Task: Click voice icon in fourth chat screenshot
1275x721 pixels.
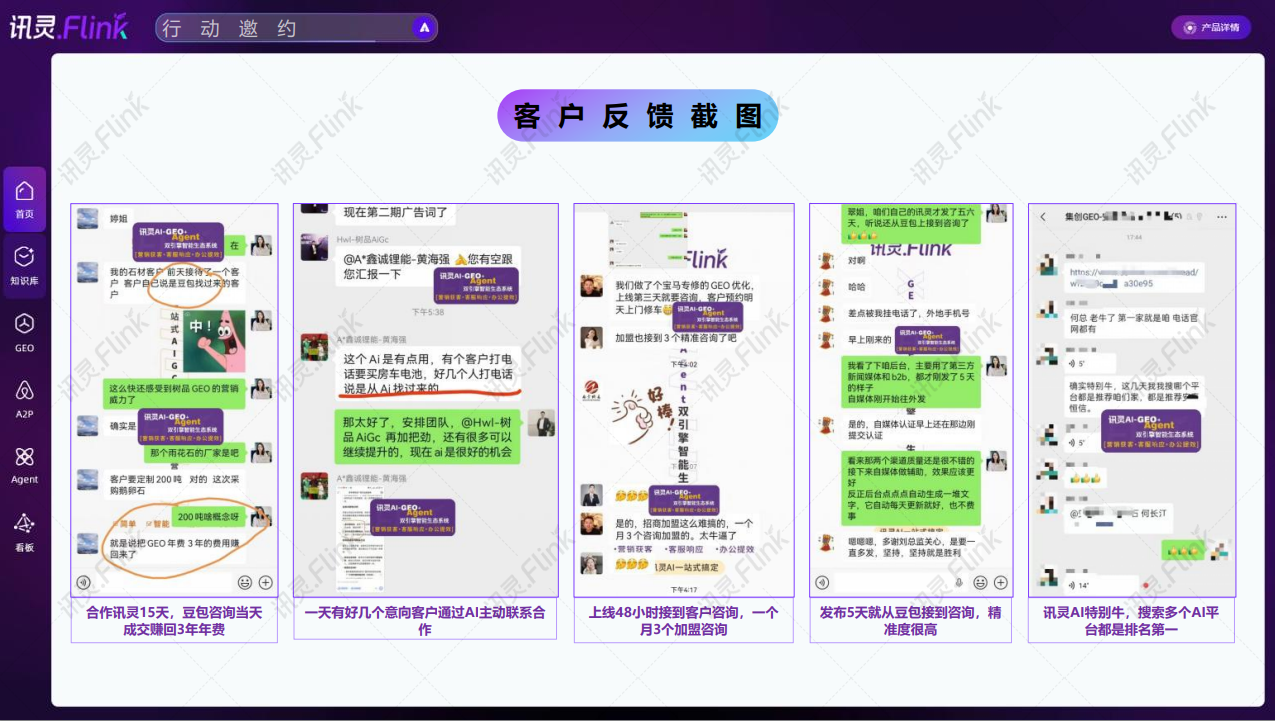Action: tap(822, 582)
